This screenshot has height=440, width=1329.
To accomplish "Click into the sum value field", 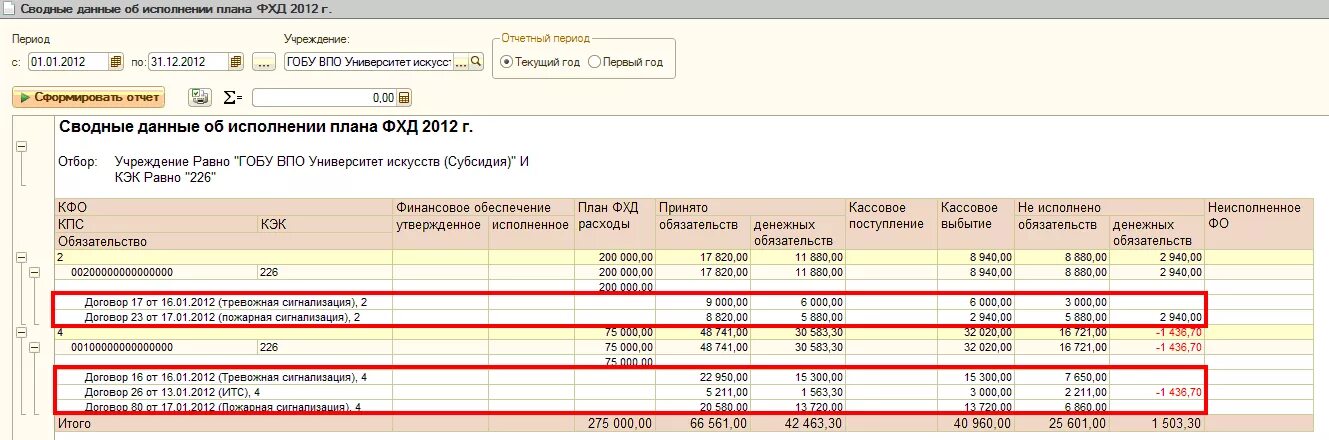I will [x=325, y=98].
